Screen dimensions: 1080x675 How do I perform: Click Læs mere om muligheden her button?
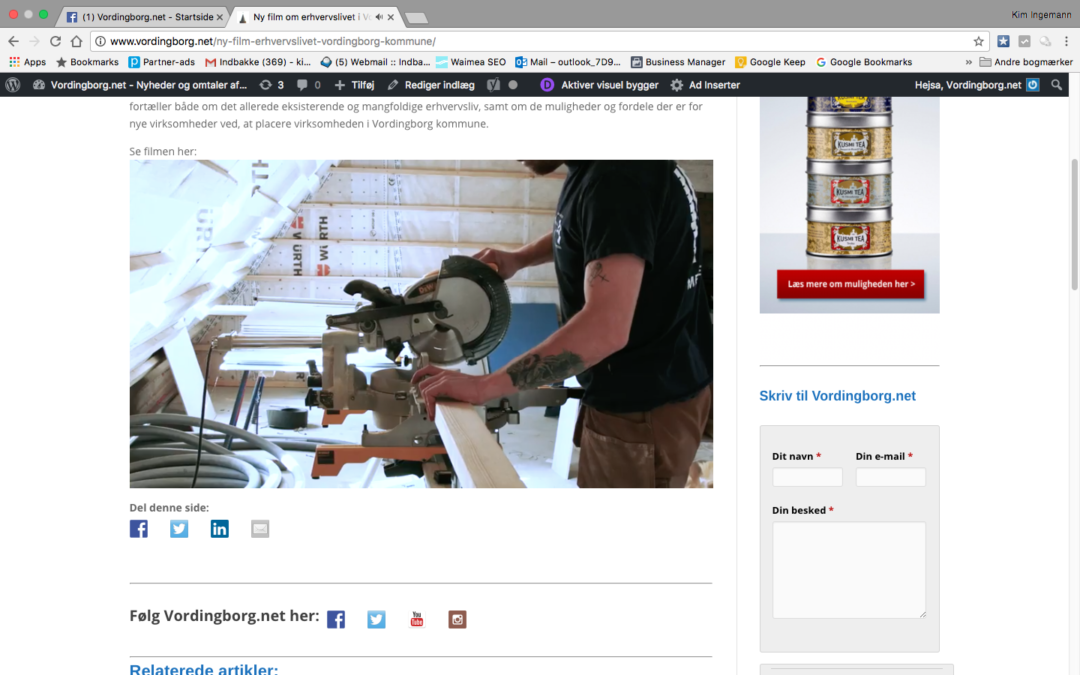pos(851,284)
